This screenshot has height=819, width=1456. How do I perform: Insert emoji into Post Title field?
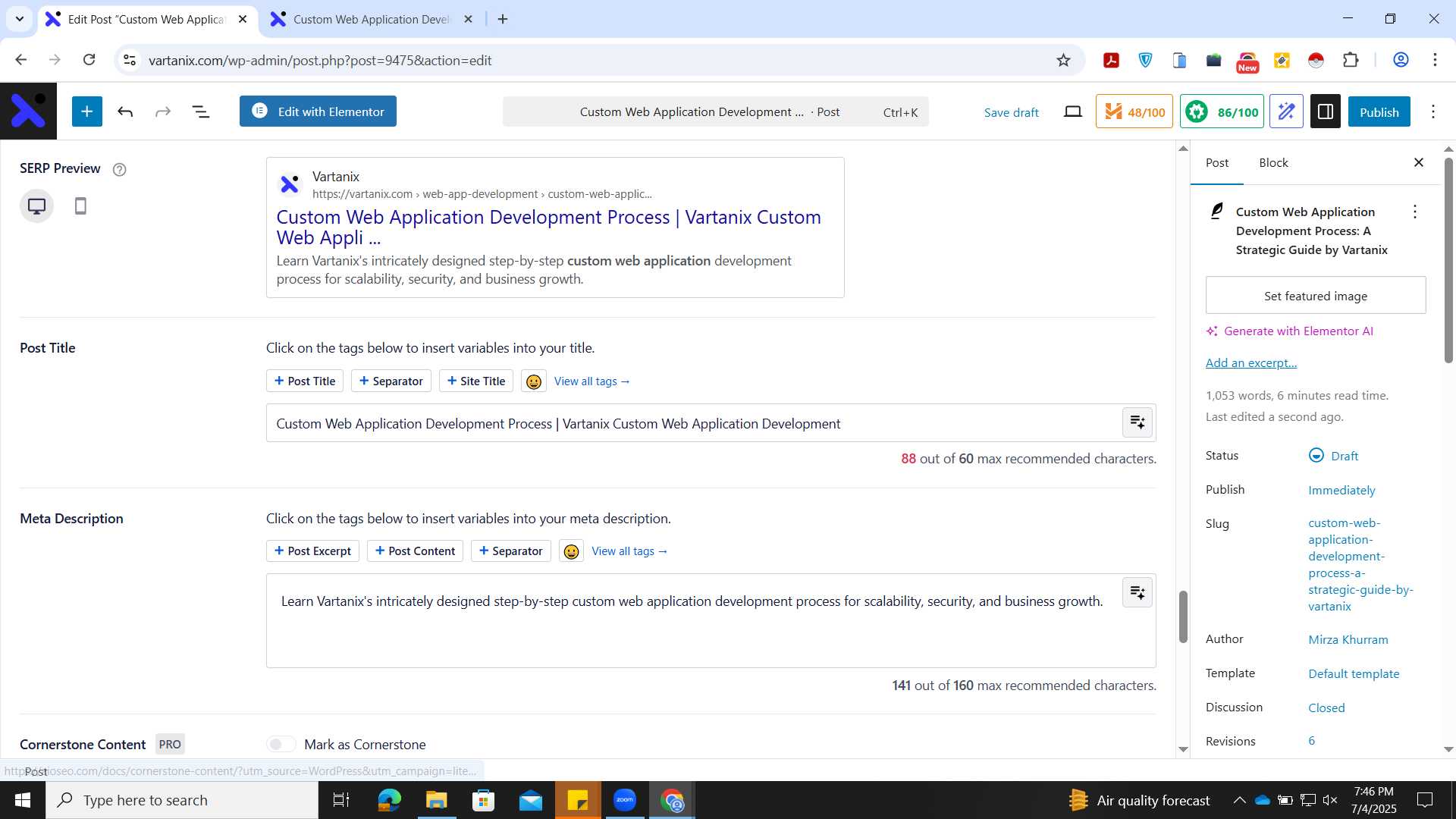pyautogui.click(x=533, y=381)
